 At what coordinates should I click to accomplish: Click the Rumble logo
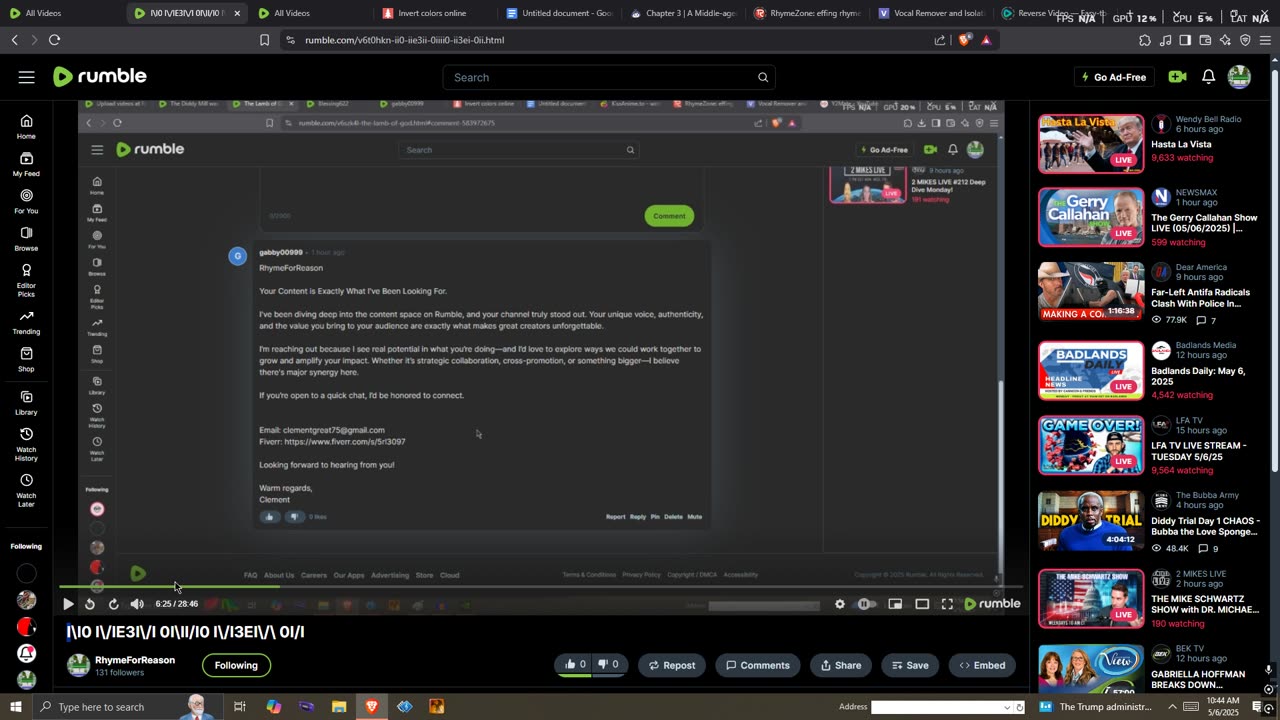100,77
